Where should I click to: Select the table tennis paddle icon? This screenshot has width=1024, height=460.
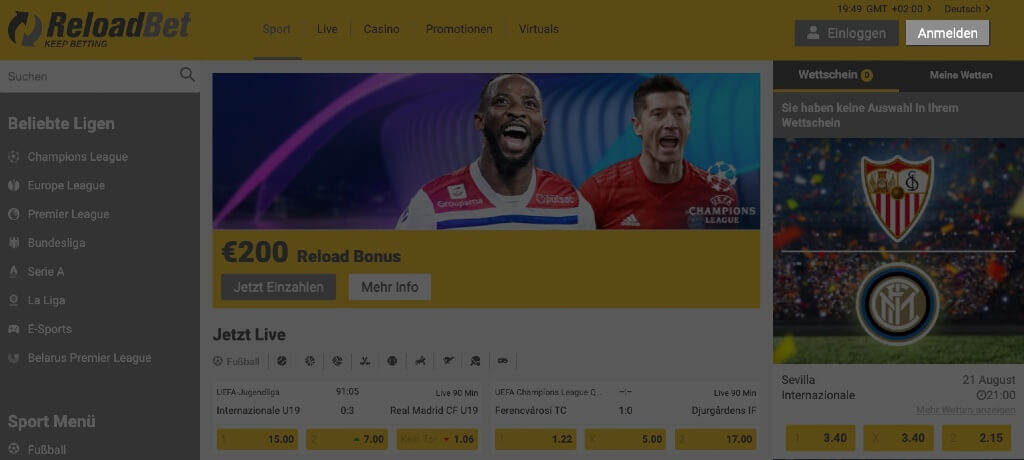click(475, 361)
